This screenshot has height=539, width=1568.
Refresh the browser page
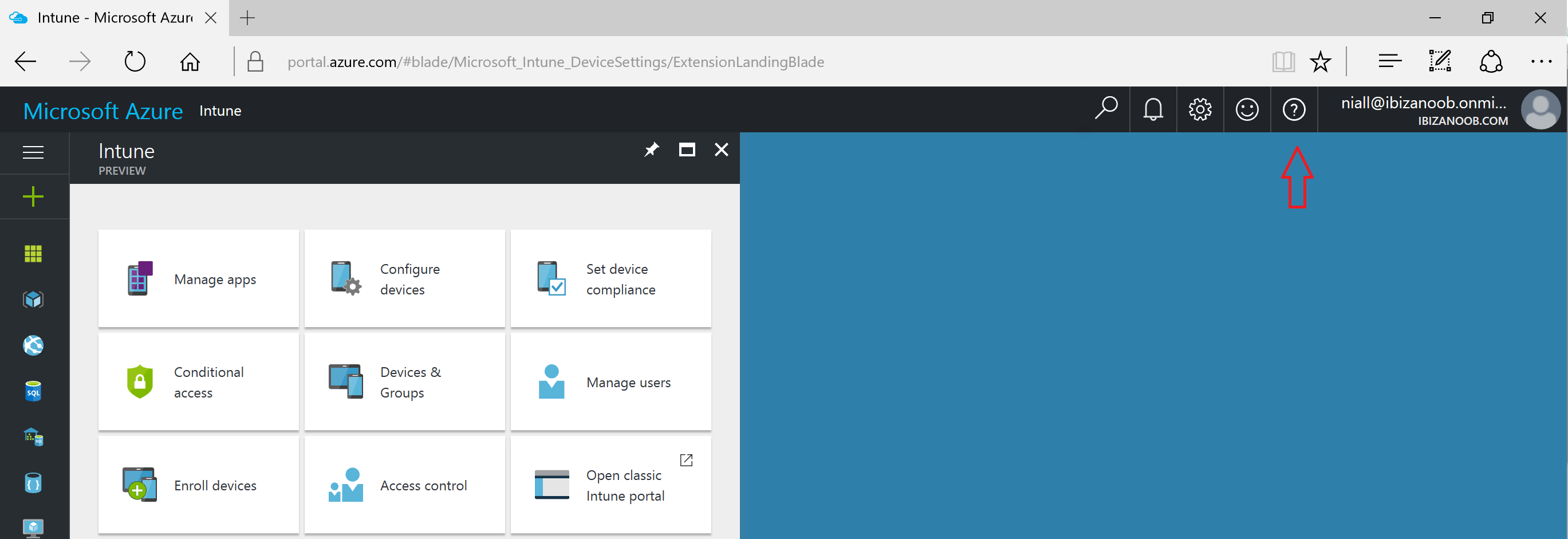pyautogui.click(x=135, y=61)
